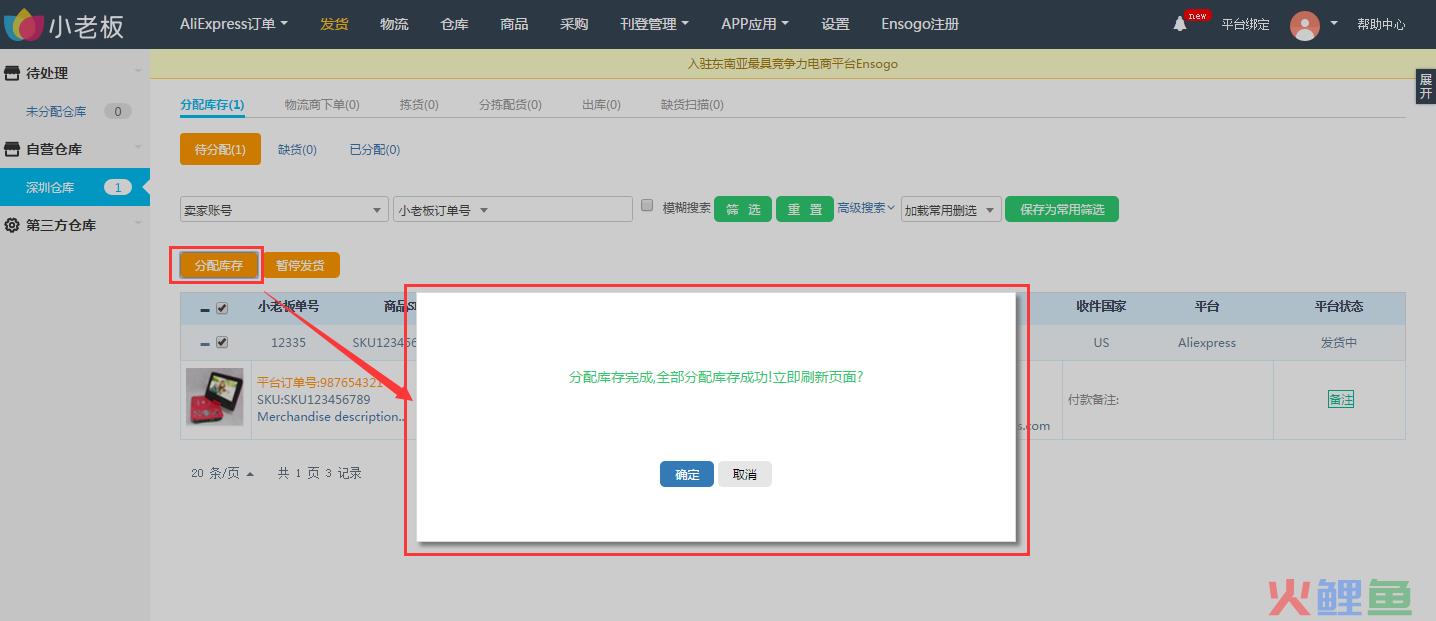
Task: Collapse row with minus icon in header
Action: tap(205, 309)
